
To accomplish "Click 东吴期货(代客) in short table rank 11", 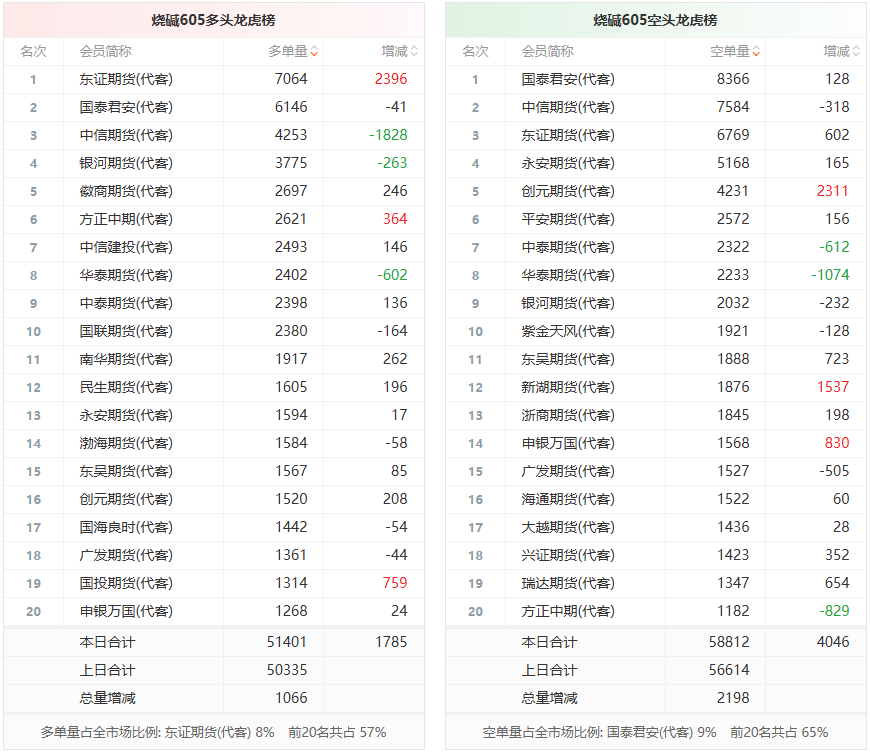I will click(x=568, y=360).
